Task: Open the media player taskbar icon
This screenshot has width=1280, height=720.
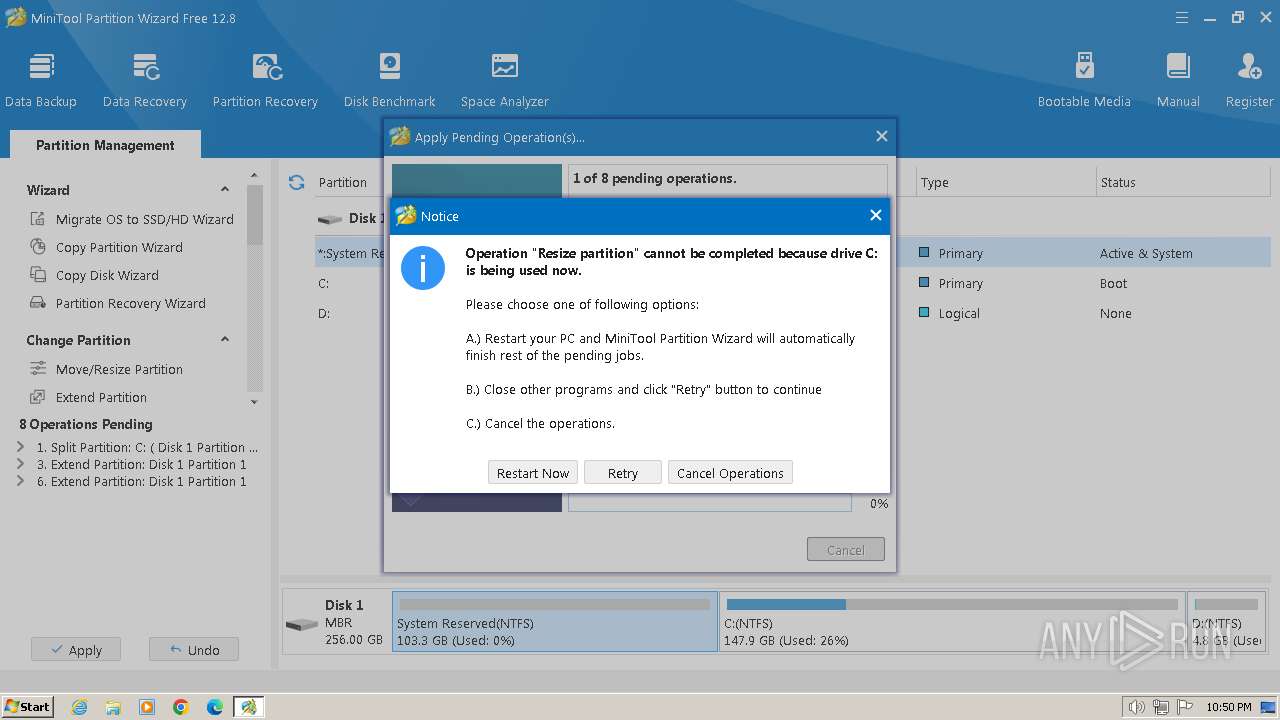Action: (x=147, y=707)
